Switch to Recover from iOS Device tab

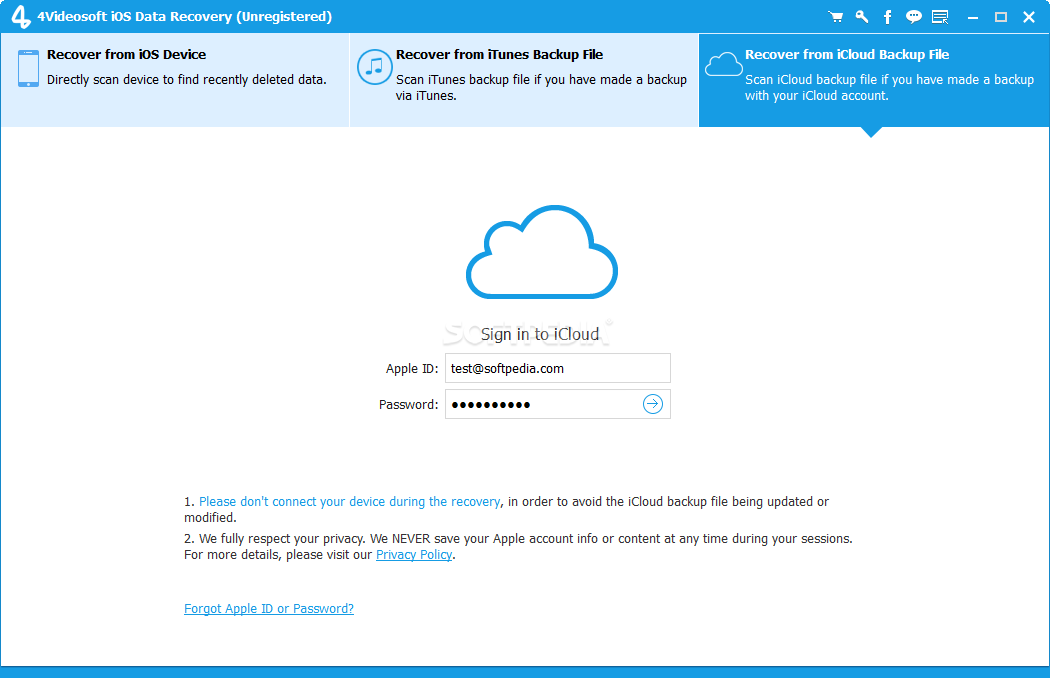coord(175,80)
